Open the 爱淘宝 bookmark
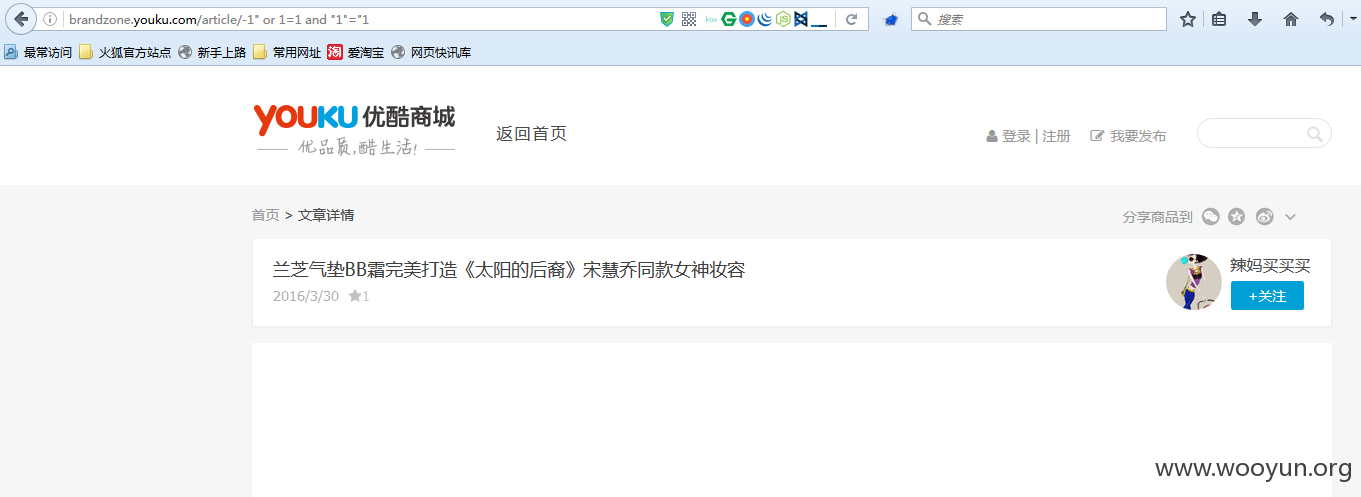The height and width of the screenshot is (497, 1361). tap(356, 52)
